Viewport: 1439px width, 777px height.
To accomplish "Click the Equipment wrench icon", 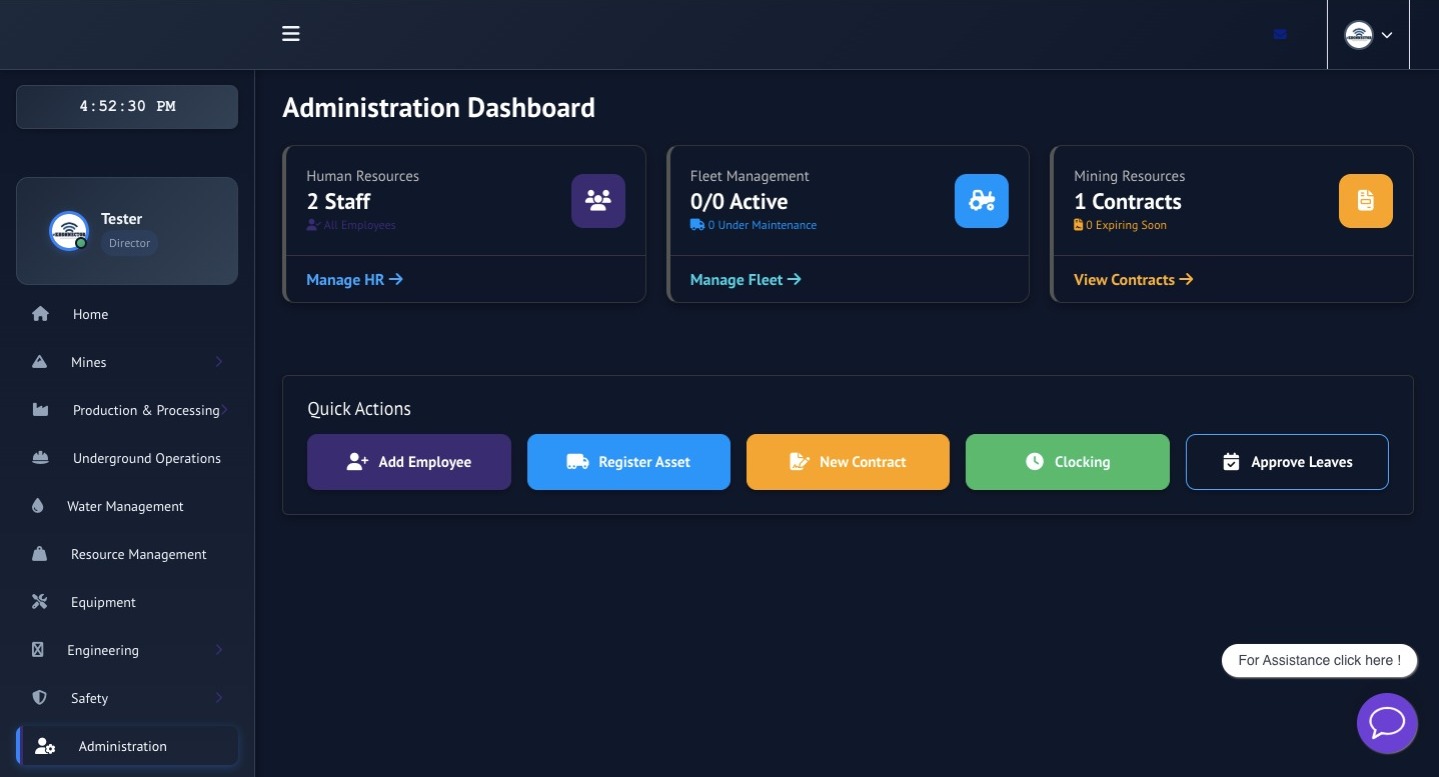I will [39, 601].
